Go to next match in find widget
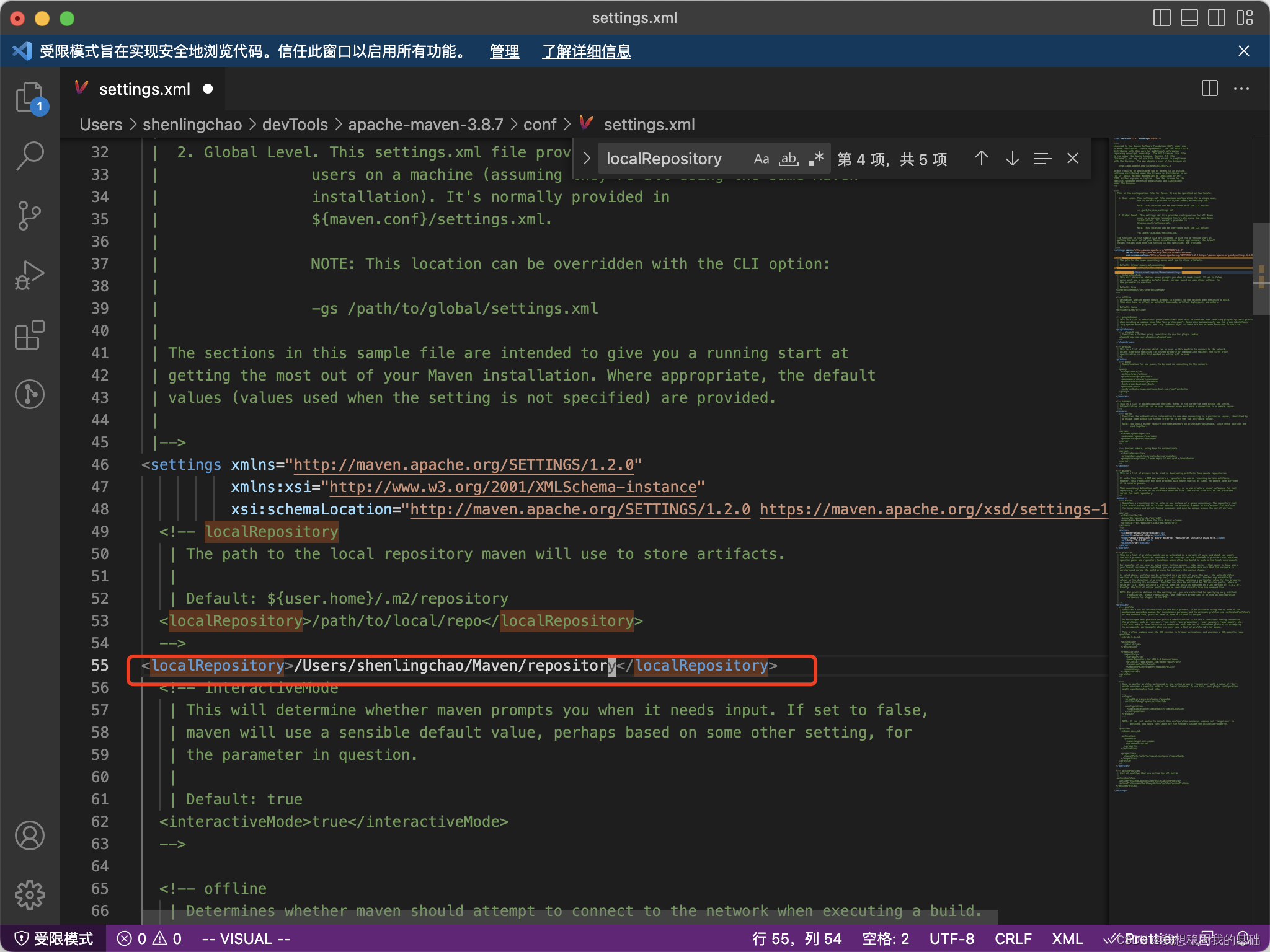The height and width of the screenshot is (952, 1270). [x=1012, y=159]
